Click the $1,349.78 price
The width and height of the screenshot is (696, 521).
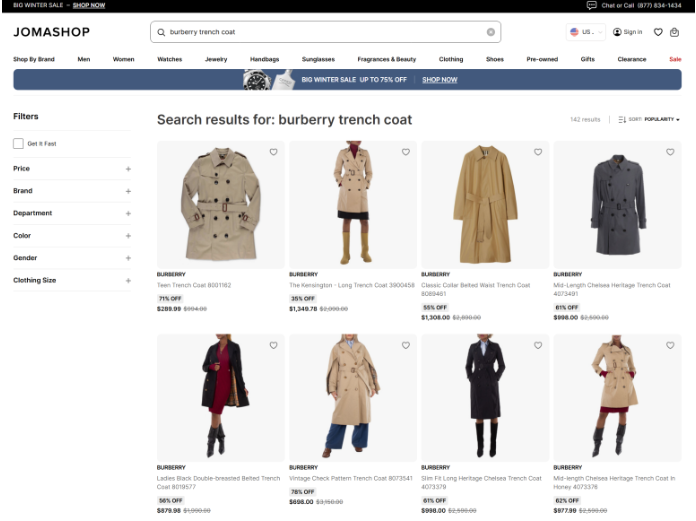point(303,309)
